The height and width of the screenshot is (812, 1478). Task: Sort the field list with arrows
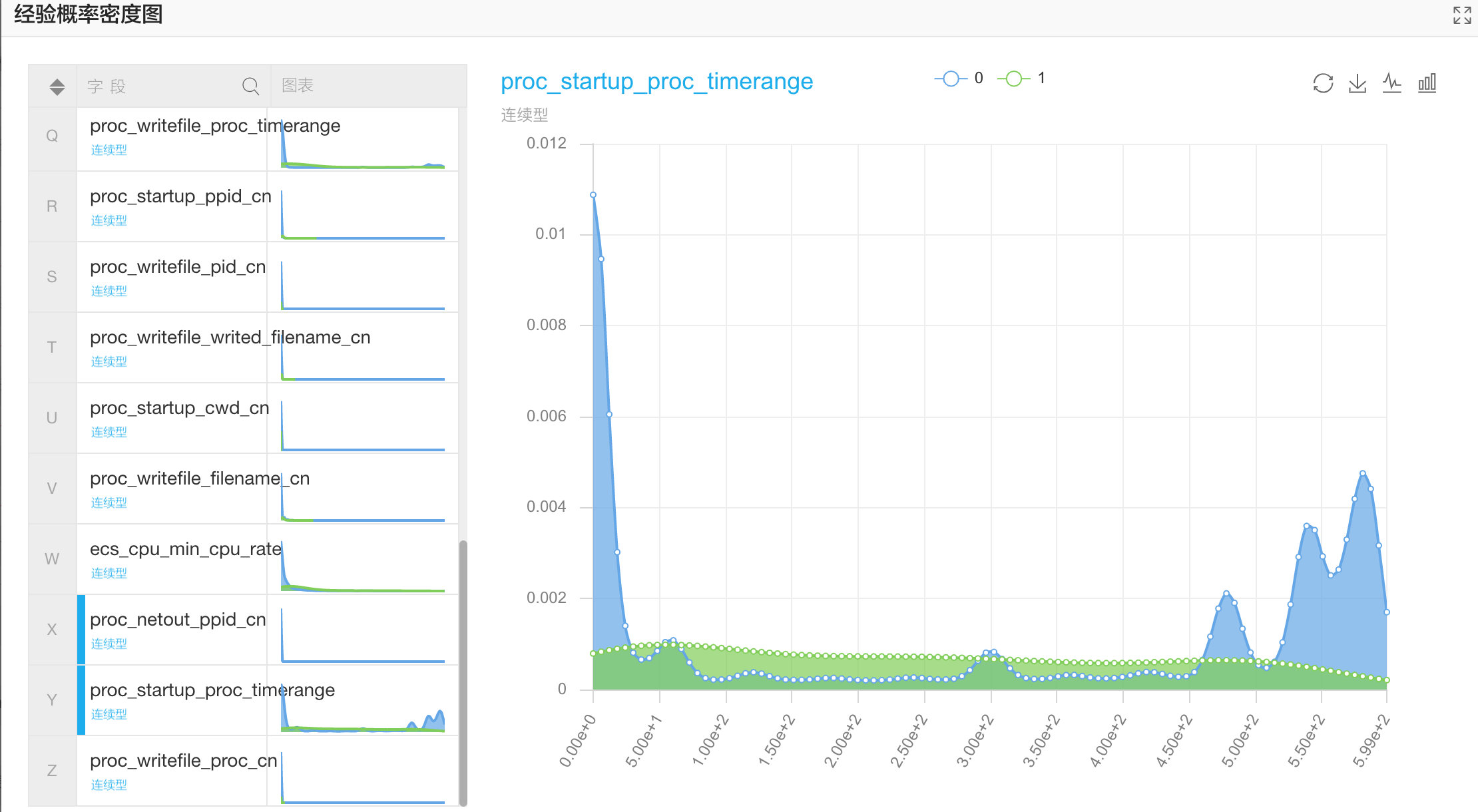pos(57,87)
